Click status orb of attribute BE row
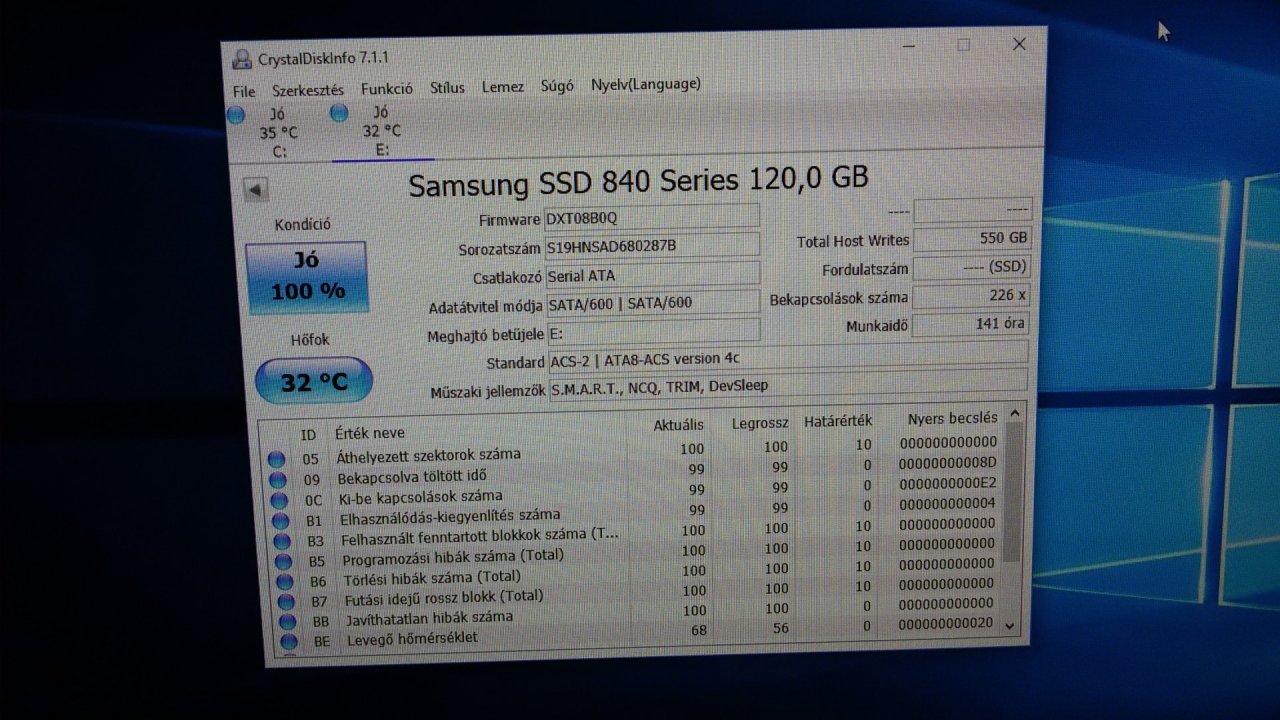Image resolution: width=1280 pixels, height=720 pixels. tap(289, 641)
